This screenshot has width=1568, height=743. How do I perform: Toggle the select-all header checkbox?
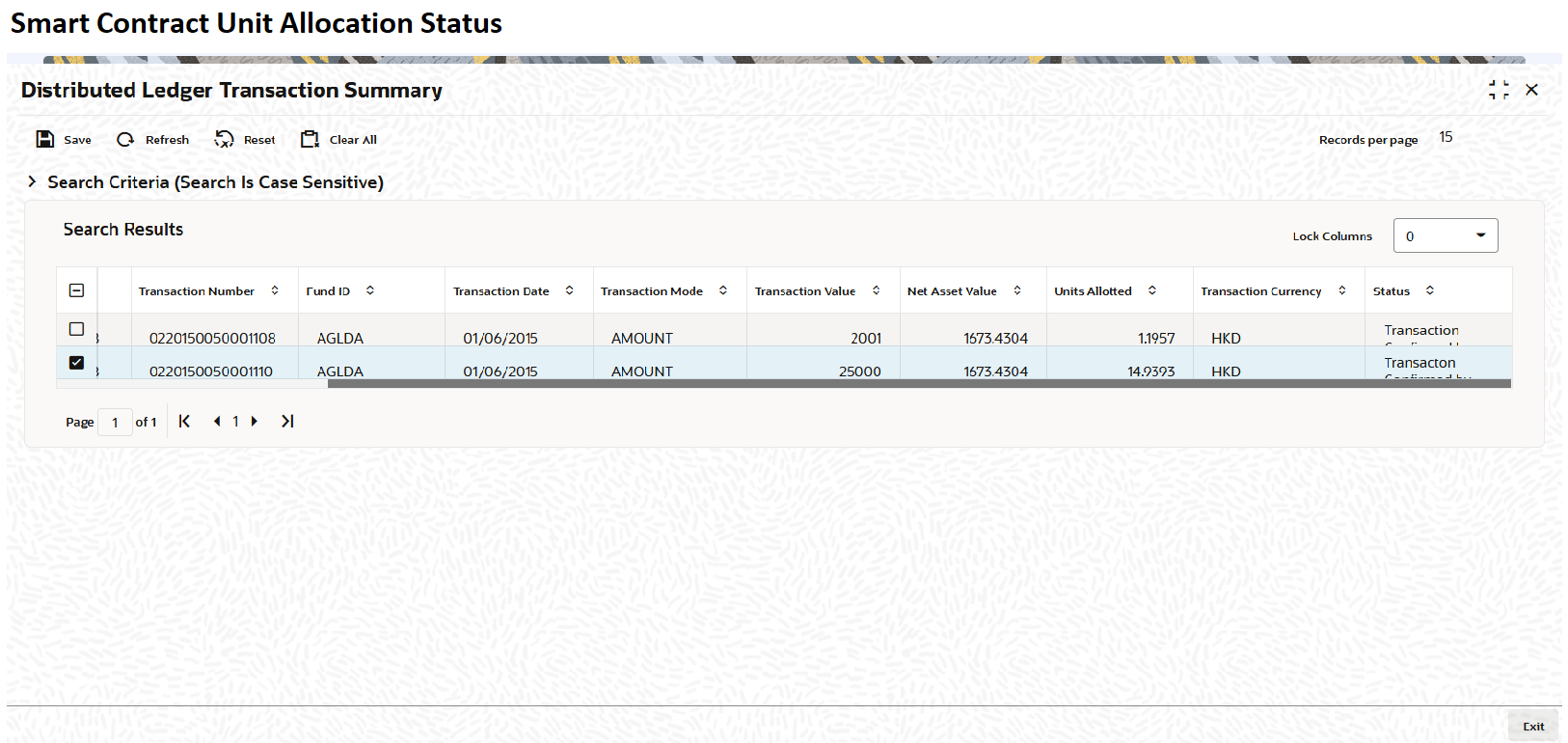point(77,290)
